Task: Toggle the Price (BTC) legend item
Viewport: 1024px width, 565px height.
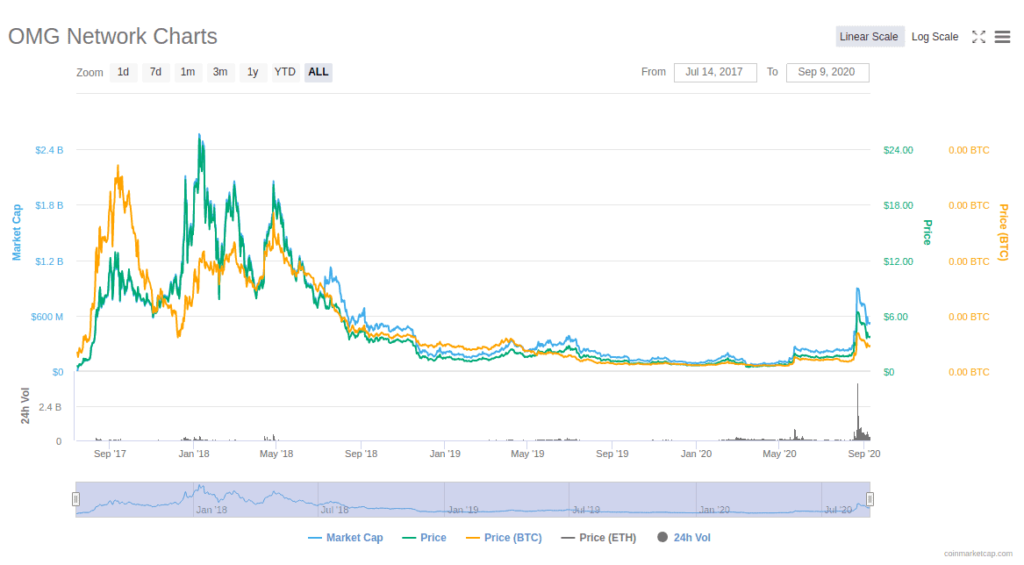Action: point(504,538)
